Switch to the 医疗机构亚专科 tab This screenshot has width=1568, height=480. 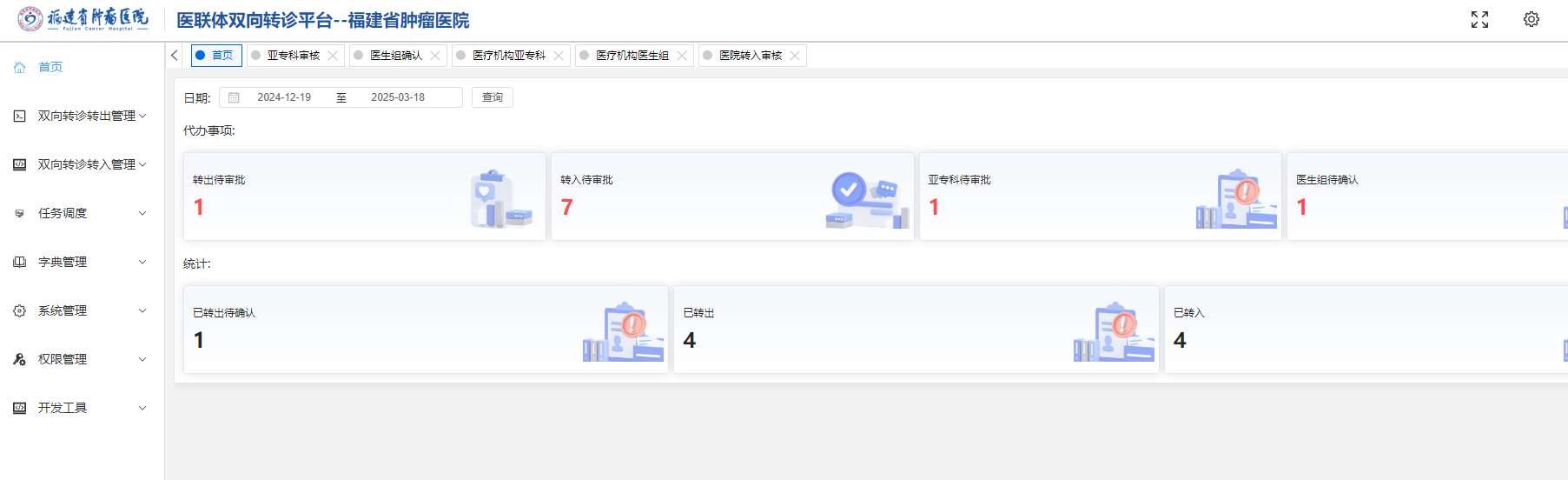509,56
